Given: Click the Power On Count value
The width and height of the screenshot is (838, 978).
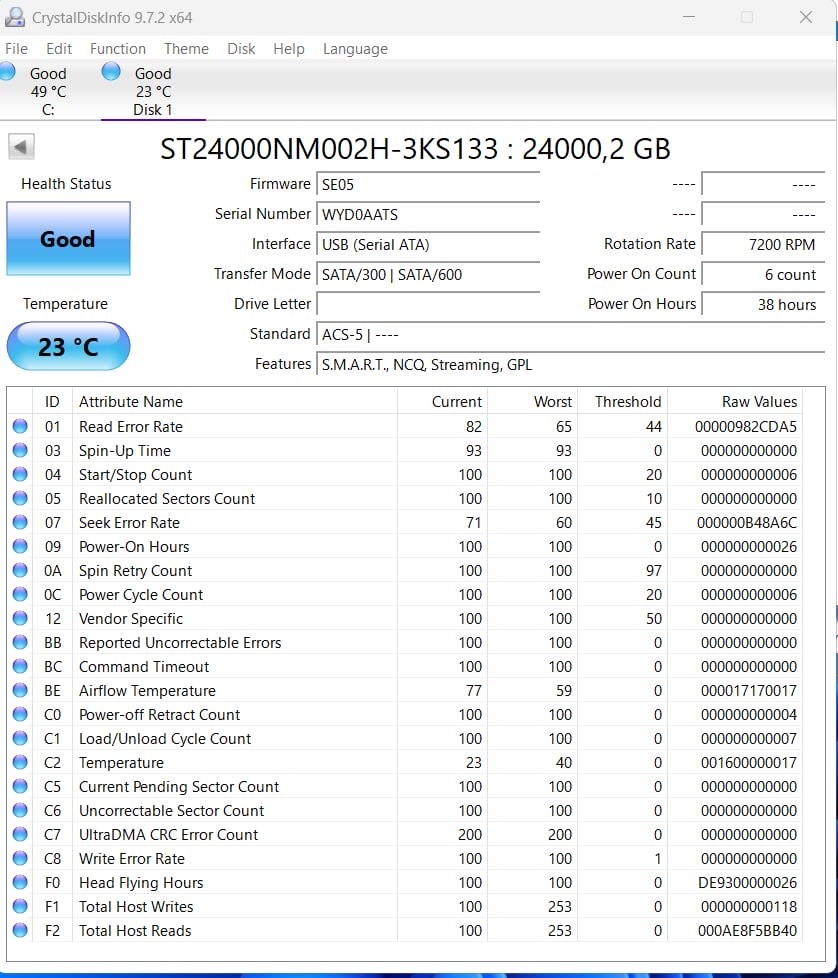Looking at the screenshot, I should [763, 274].
